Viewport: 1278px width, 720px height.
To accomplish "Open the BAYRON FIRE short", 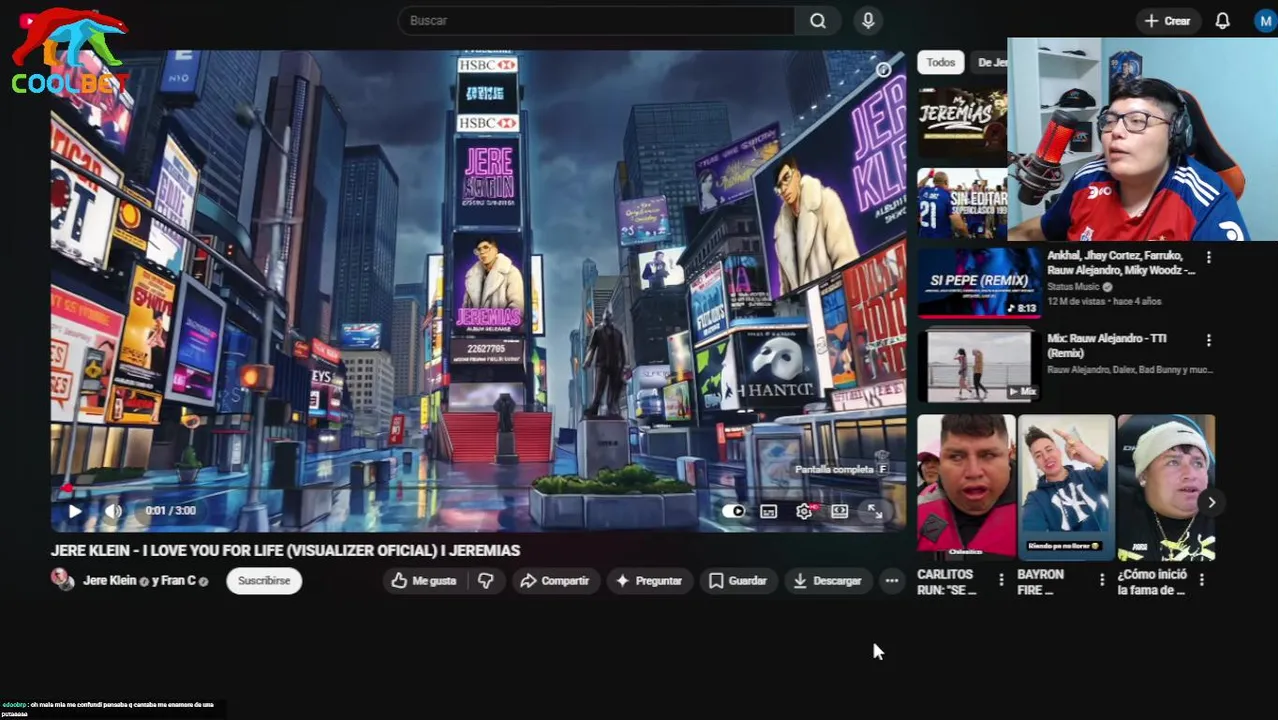I will pyautogui.click(x=1066, y=487).
